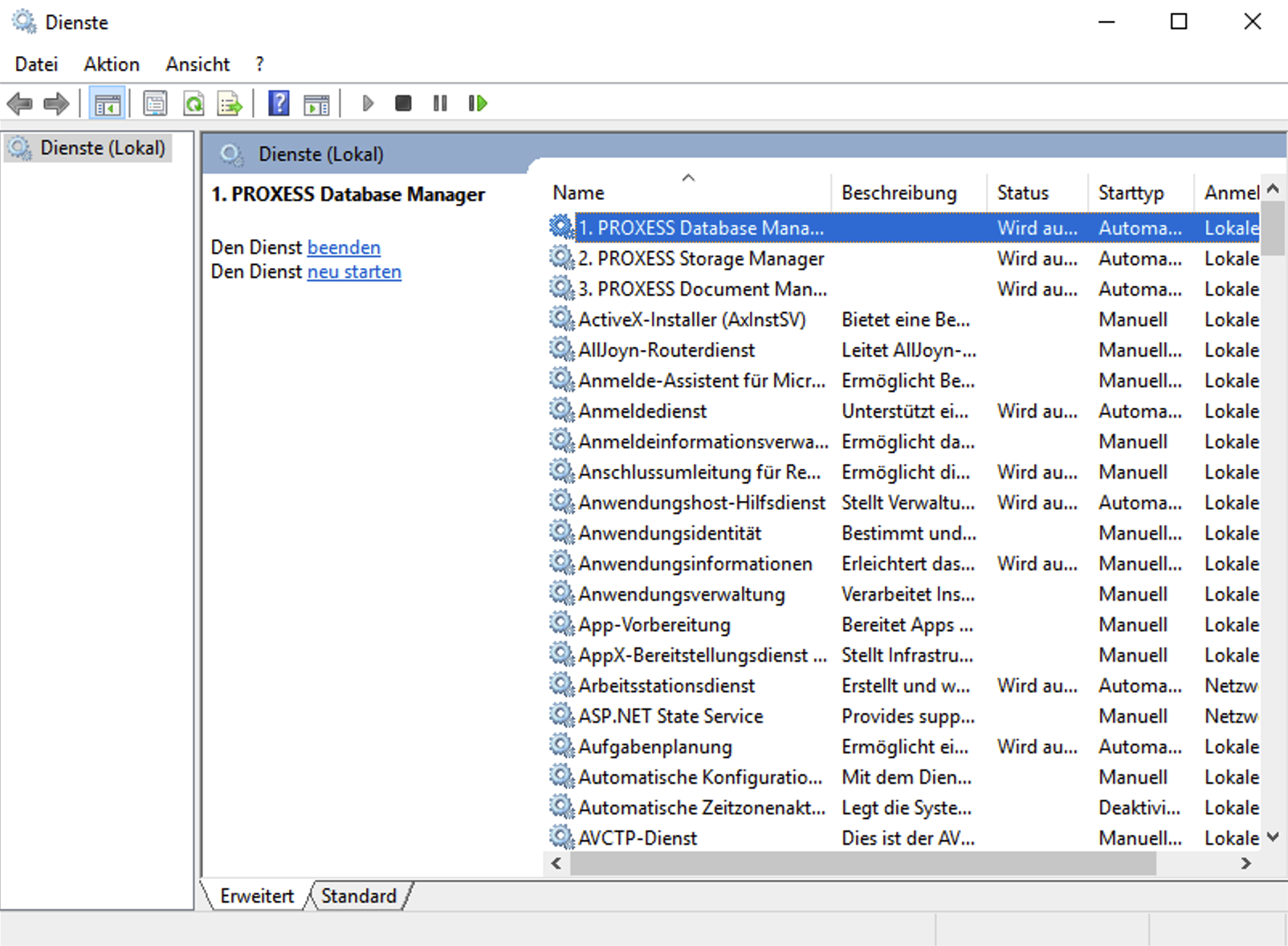Sort services by Starttyp column header
This screenshot has height=946, width=1288.
pos(1131,193)
